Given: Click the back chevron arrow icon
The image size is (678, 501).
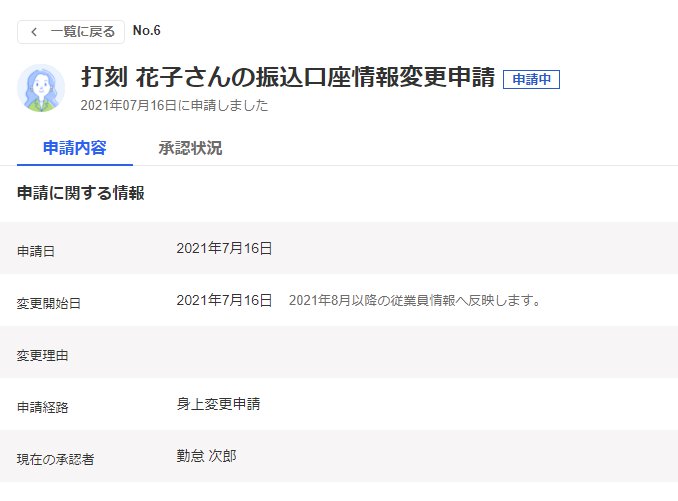Looking at the screenshot, I should pyautogui.click(x=34, y=32).
